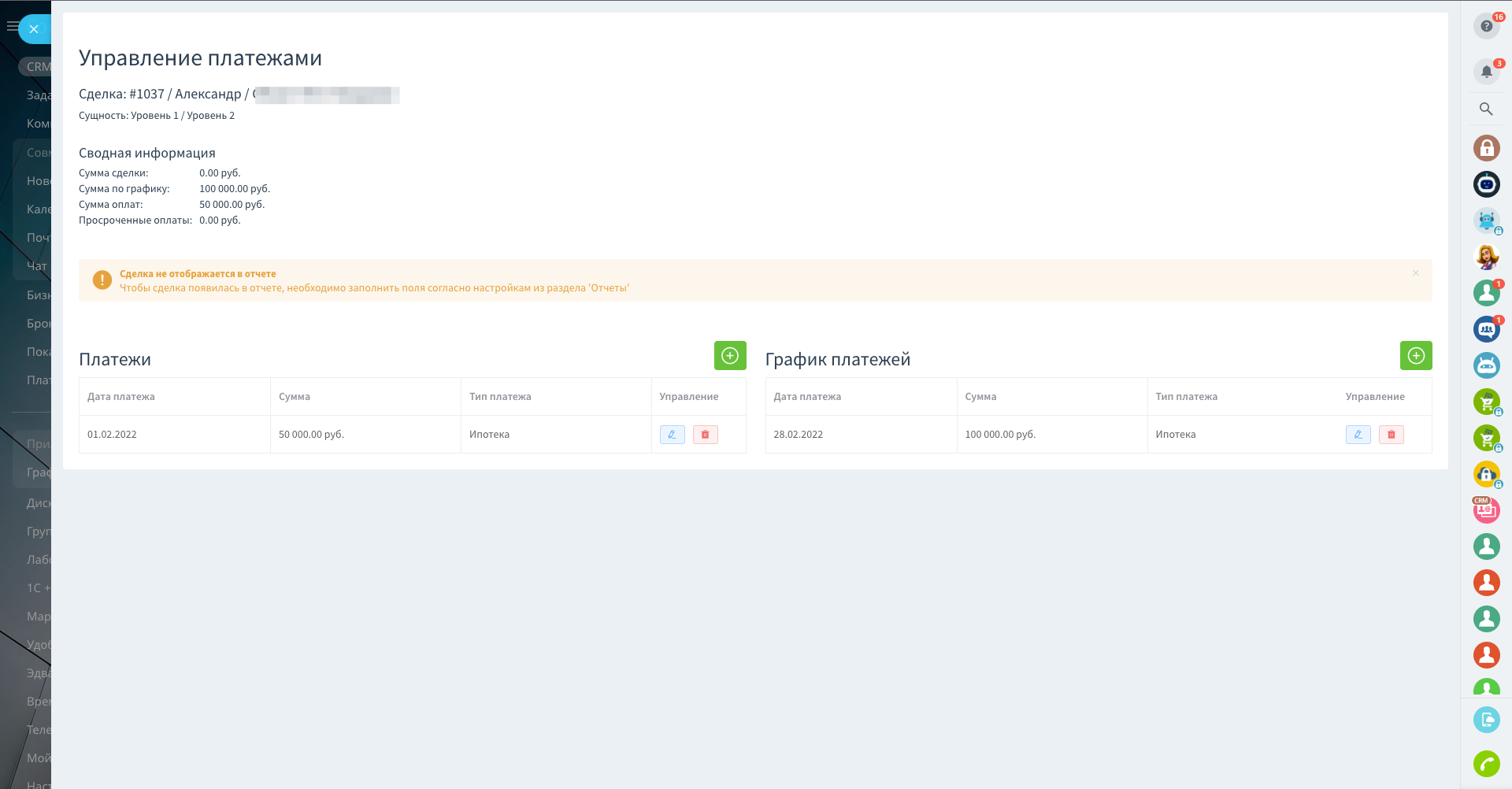Image resolution: width=1512 pixels, height=789 pixels.
Task: Click 'Тип платежа' header in График платежей table
Action: [x=1187, y=397]
